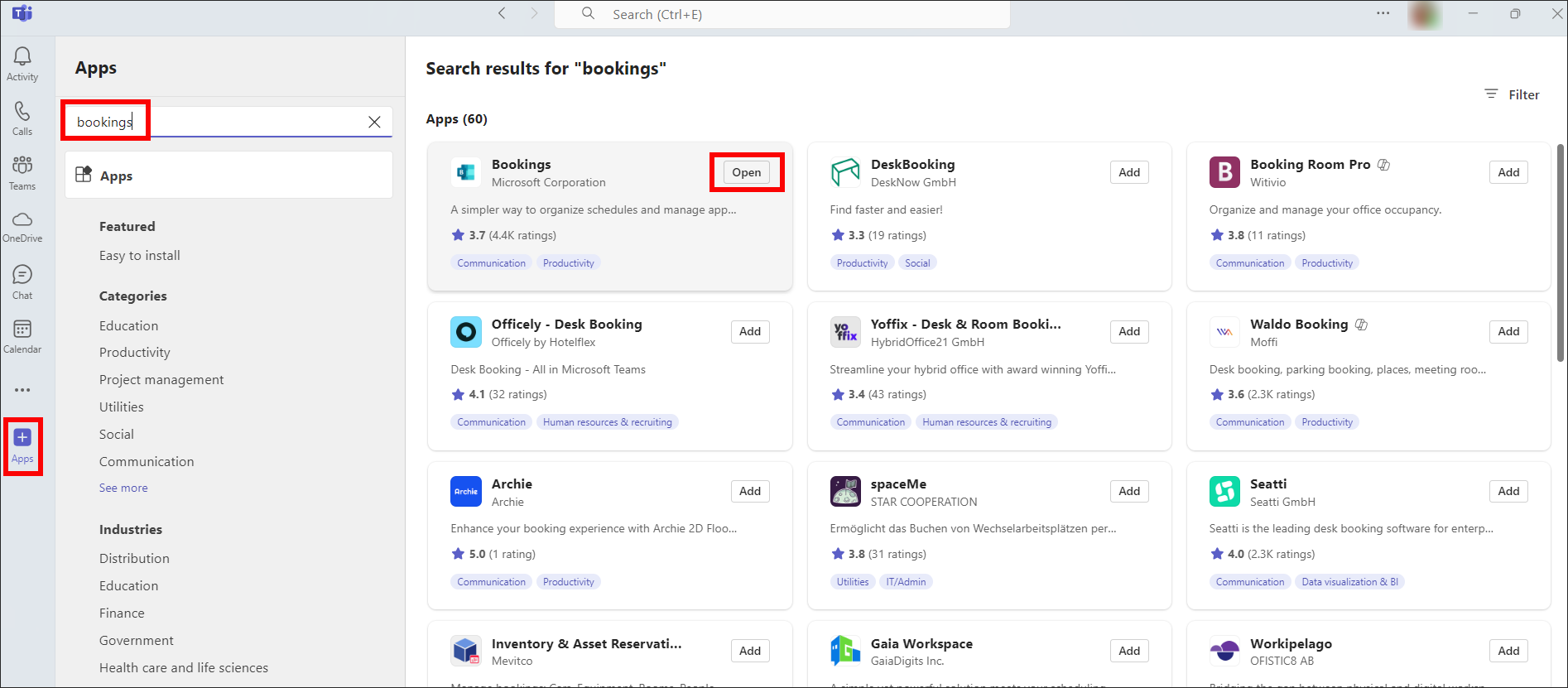Add the Archie app
The height and width of the screenshot is (688, 1568).
[x=750, y=491]
